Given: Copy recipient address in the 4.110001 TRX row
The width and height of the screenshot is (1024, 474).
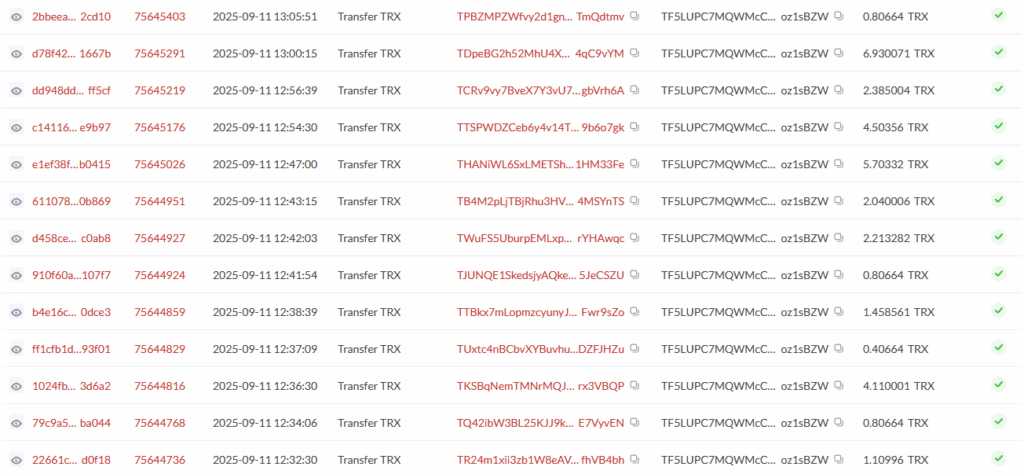Looking at the screenshot, I should 839,386.
